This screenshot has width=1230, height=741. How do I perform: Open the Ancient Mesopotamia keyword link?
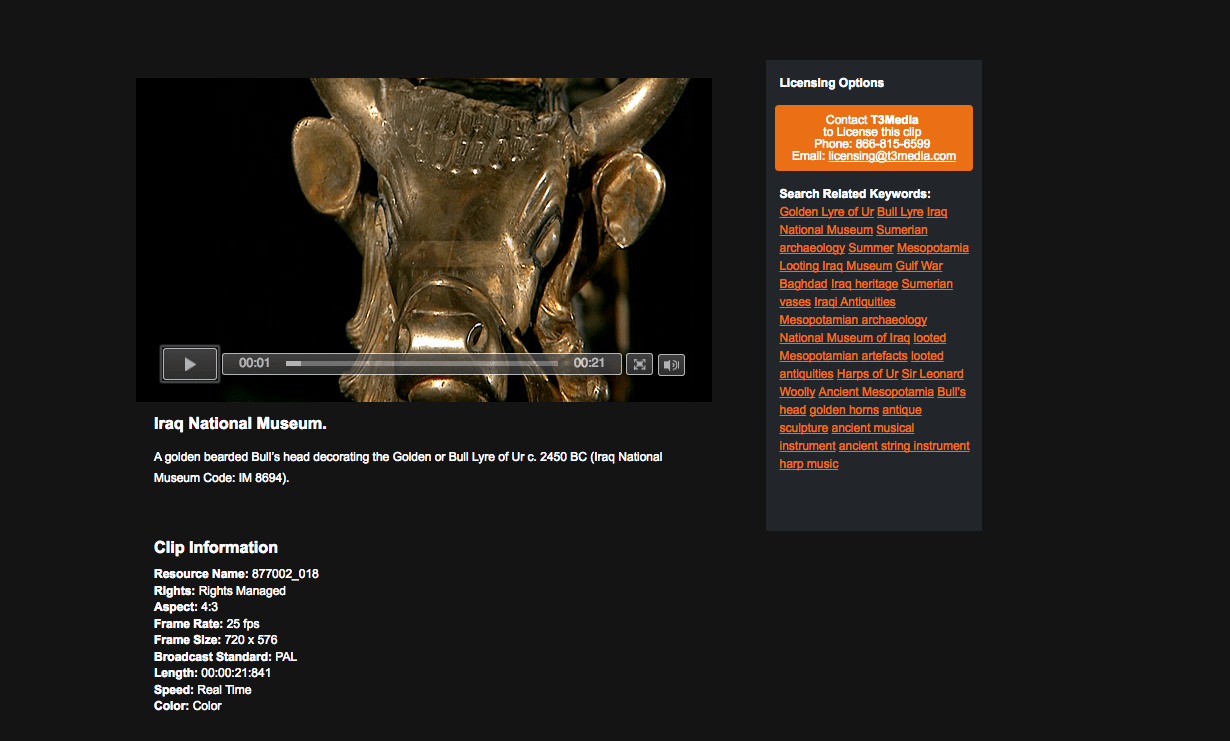[x=876, y=392]
